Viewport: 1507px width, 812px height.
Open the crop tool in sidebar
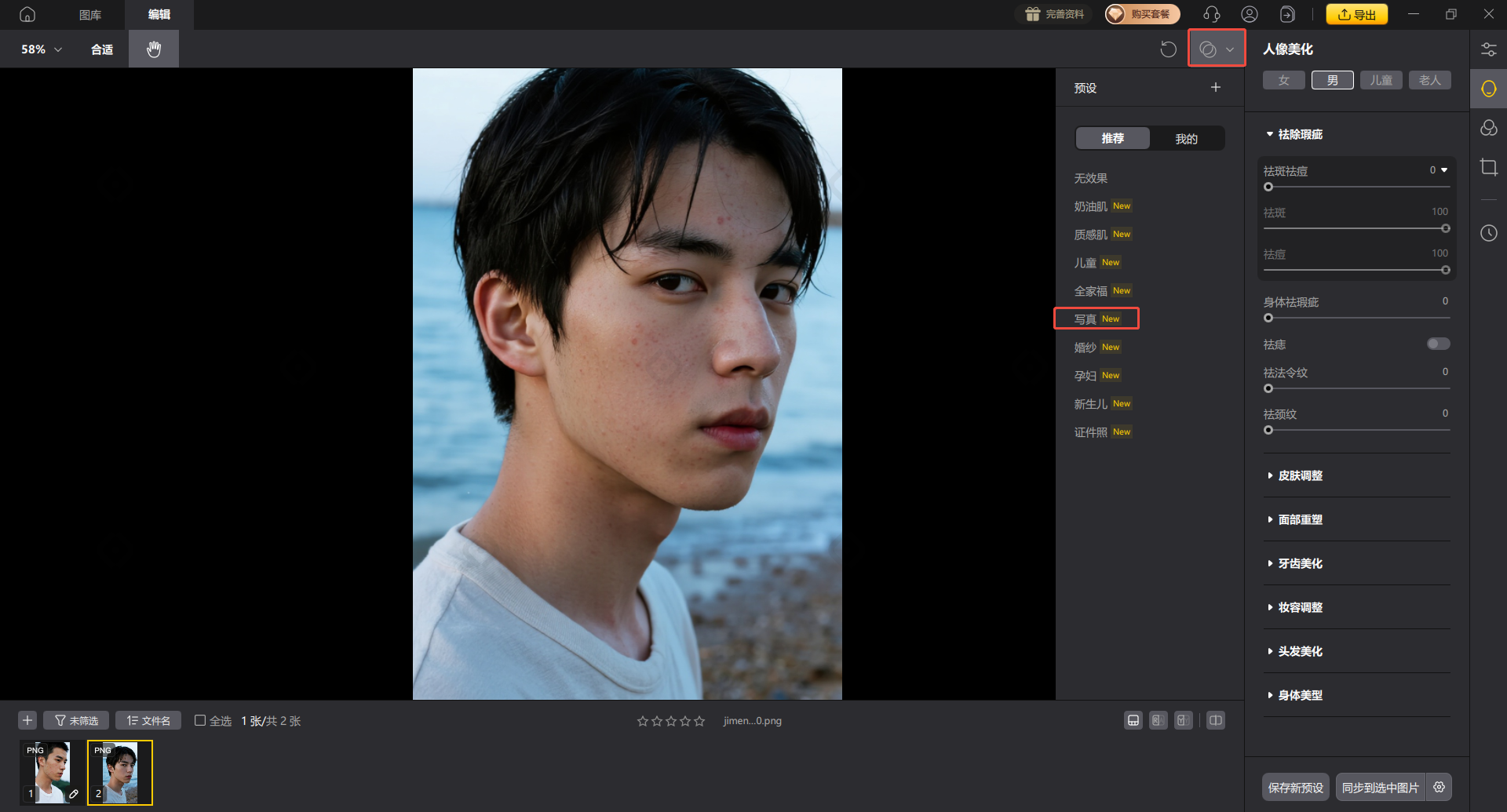tap(1488, 167)
